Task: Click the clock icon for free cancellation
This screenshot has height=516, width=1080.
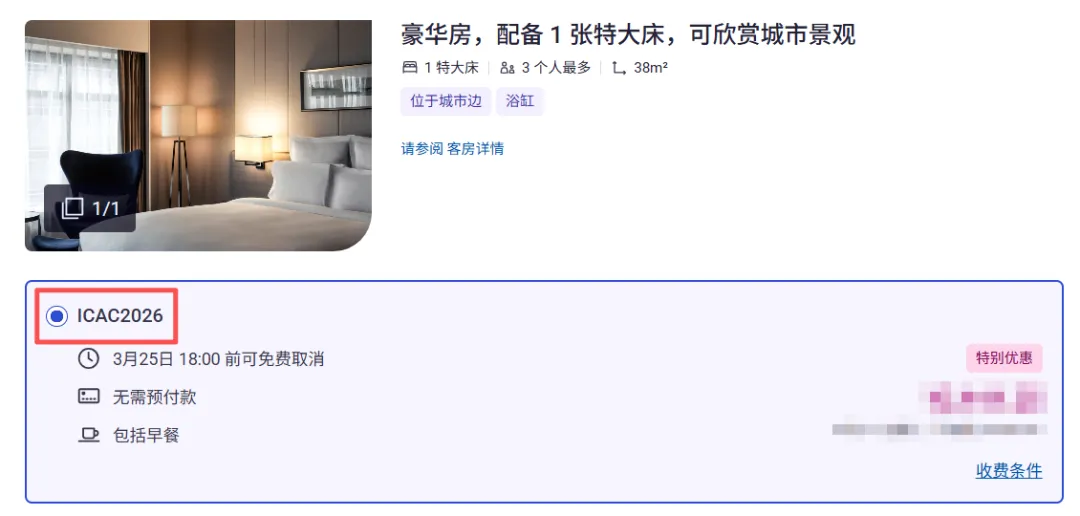Action: (88, 359)
